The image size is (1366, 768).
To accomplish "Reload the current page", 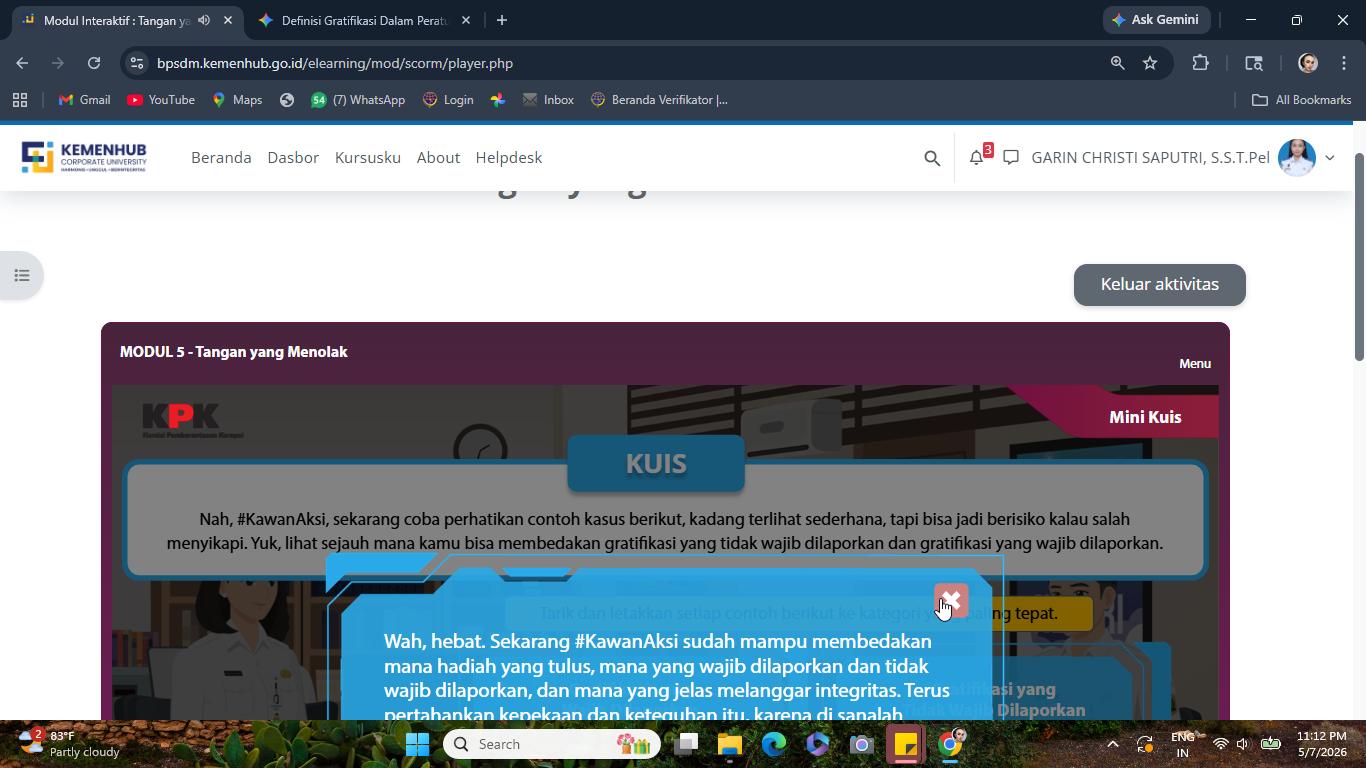I will 94,63.
